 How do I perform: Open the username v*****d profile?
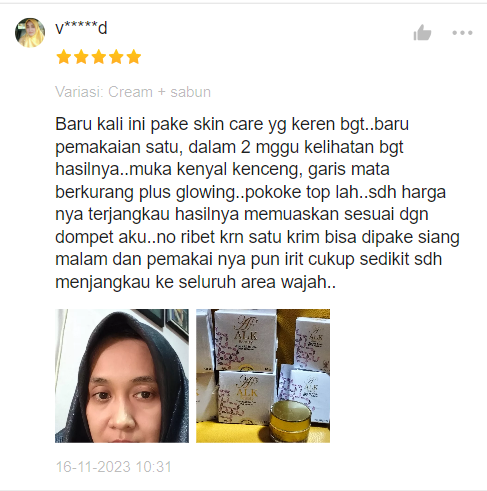click(x=81, y=28)
